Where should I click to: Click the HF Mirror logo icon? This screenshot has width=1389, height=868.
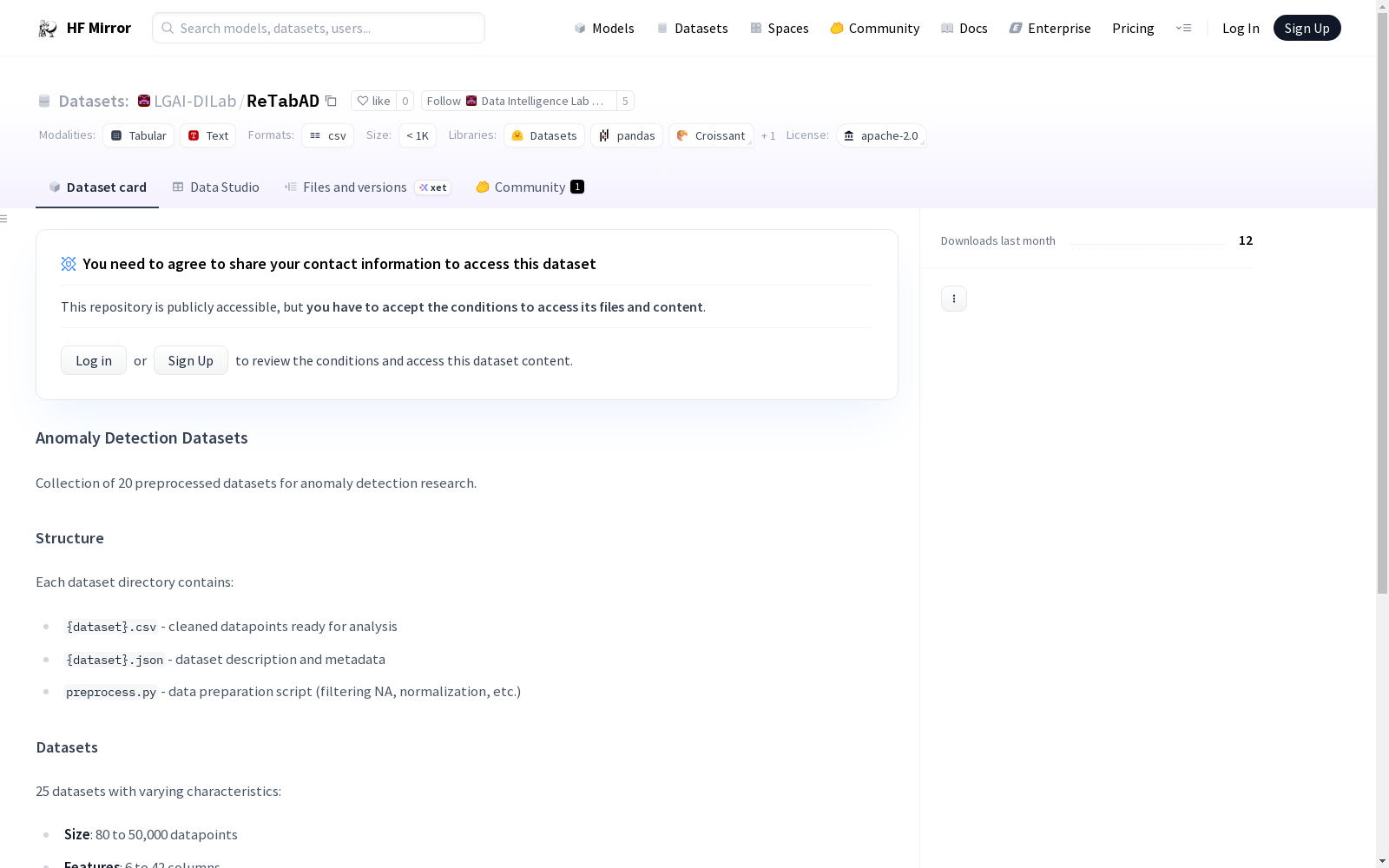48,29
